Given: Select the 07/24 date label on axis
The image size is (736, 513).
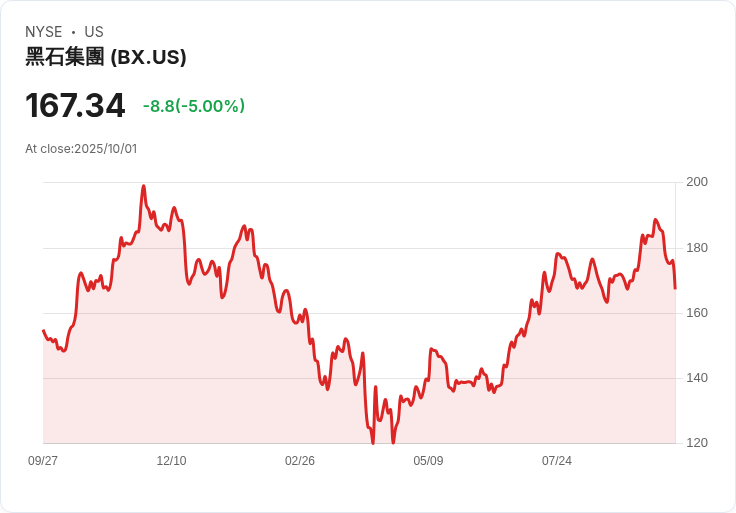Looking at the screenshot, I should pyautogui.click(x=557, y=461).
